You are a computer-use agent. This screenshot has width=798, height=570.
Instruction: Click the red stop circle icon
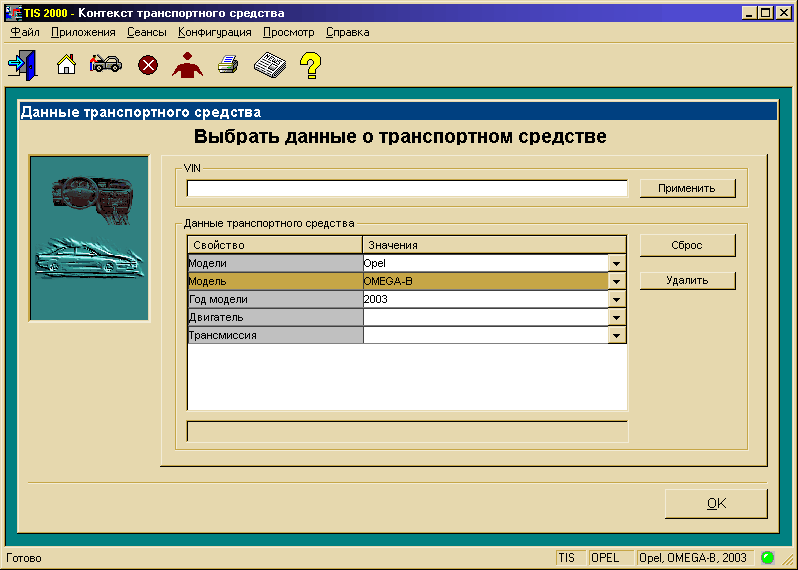click(x=148, y=65)
